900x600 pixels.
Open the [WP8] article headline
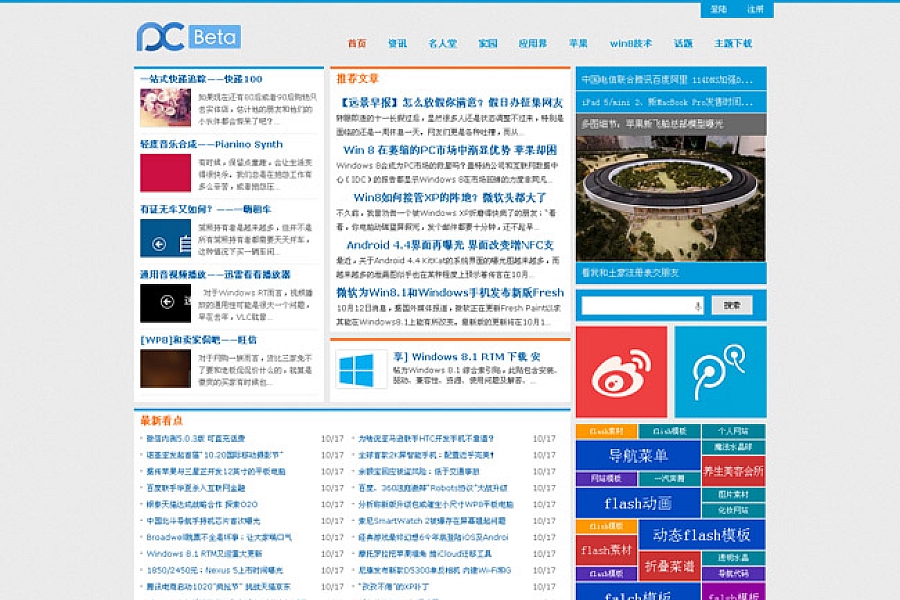(198, 340)
